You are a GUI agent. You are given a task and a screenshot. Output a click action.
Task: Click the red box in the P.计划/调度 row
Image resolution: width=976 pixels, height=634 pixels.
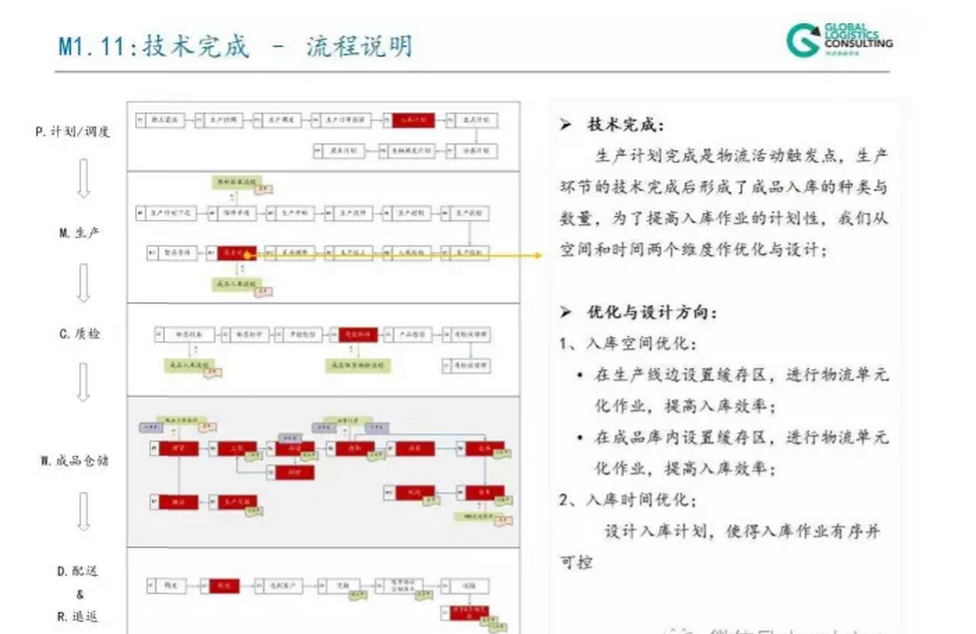(x=413, y=119)
